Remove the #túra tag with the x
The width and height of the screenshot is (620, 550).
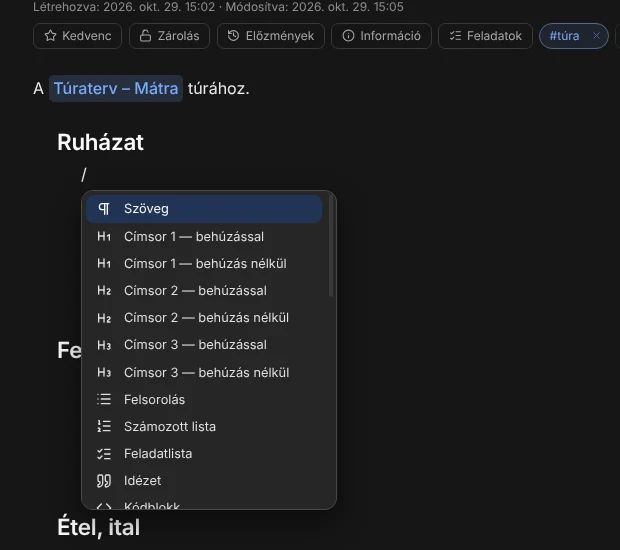pyautogui.click(x=596, y=36)
